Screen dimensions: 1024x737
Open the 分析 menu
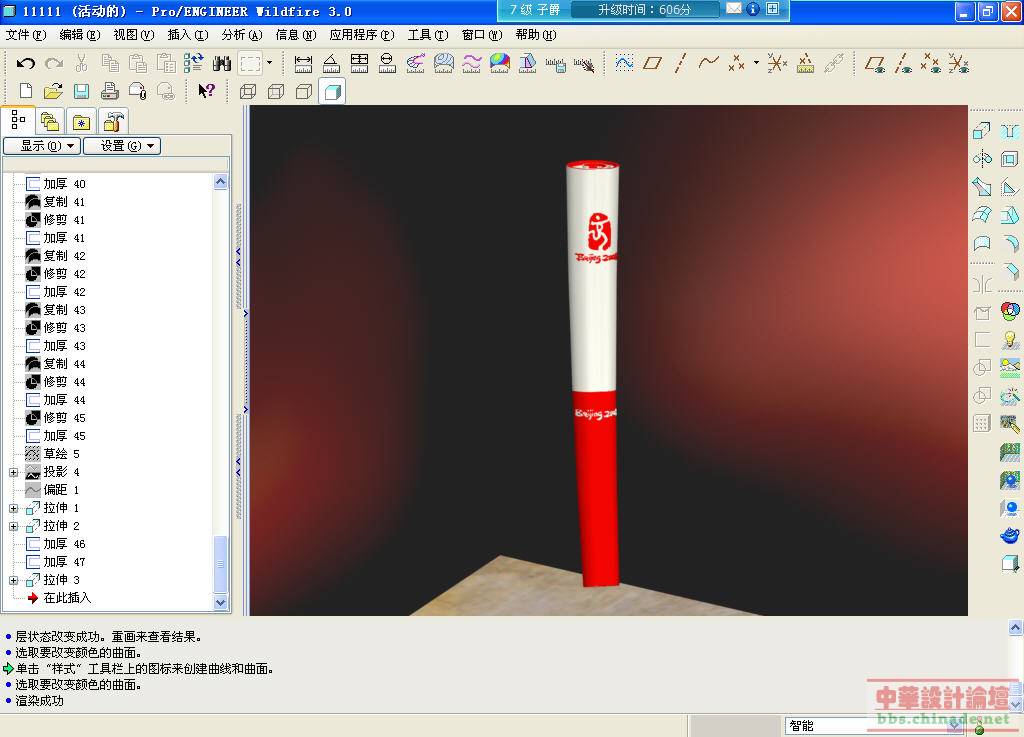241,35
